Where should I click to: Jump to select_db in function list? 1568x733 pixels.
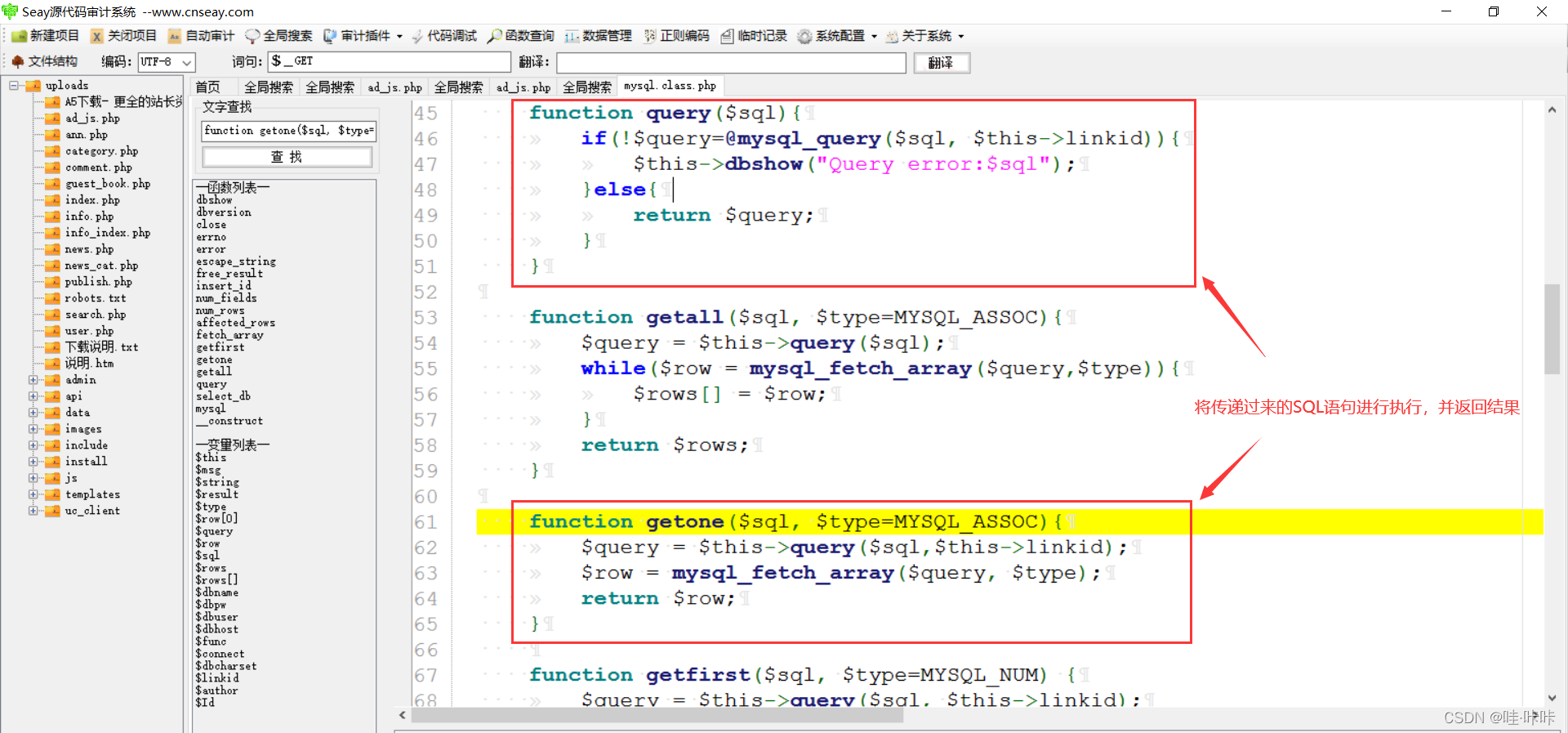pos(223,396)
